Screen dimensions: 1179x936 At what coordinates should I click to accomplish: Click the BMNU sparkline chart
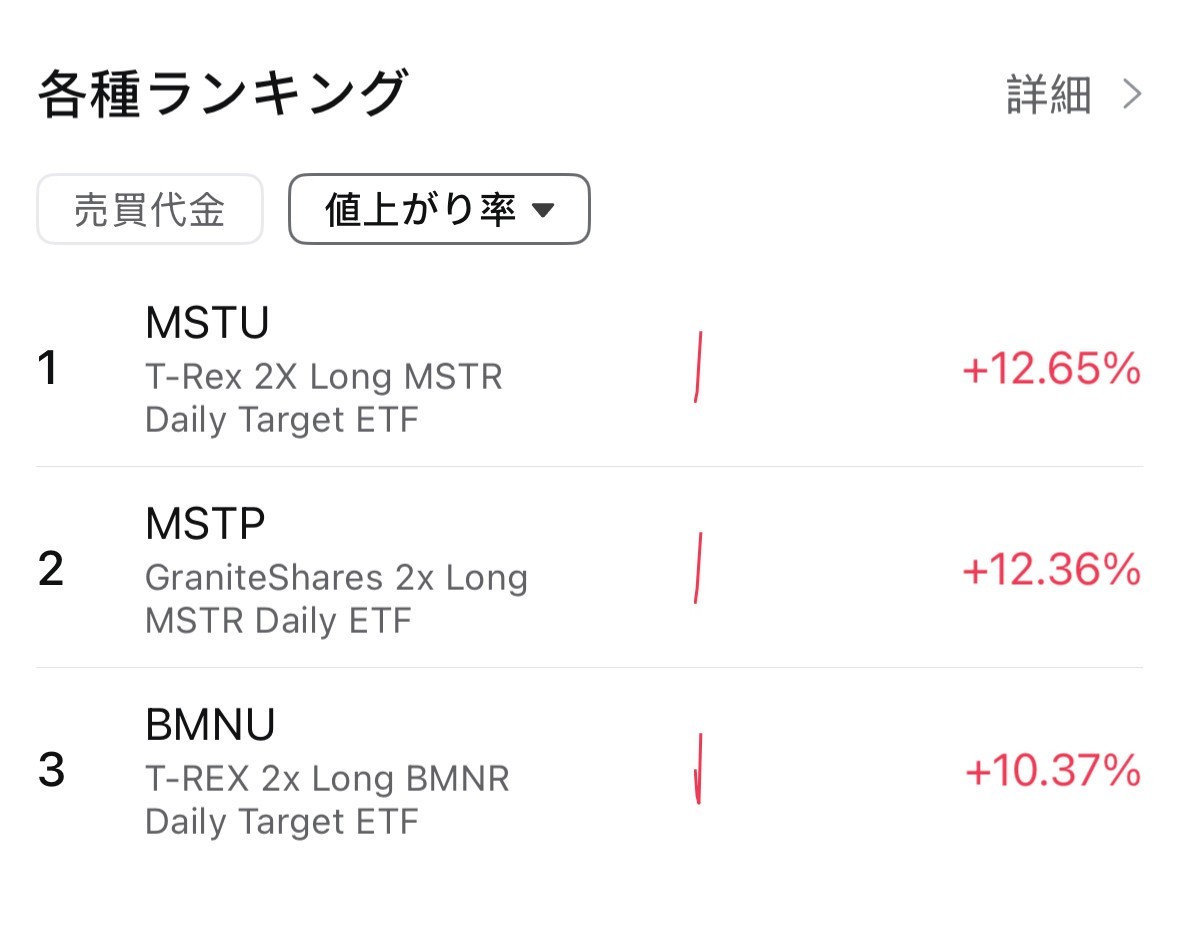coord(698,768)
